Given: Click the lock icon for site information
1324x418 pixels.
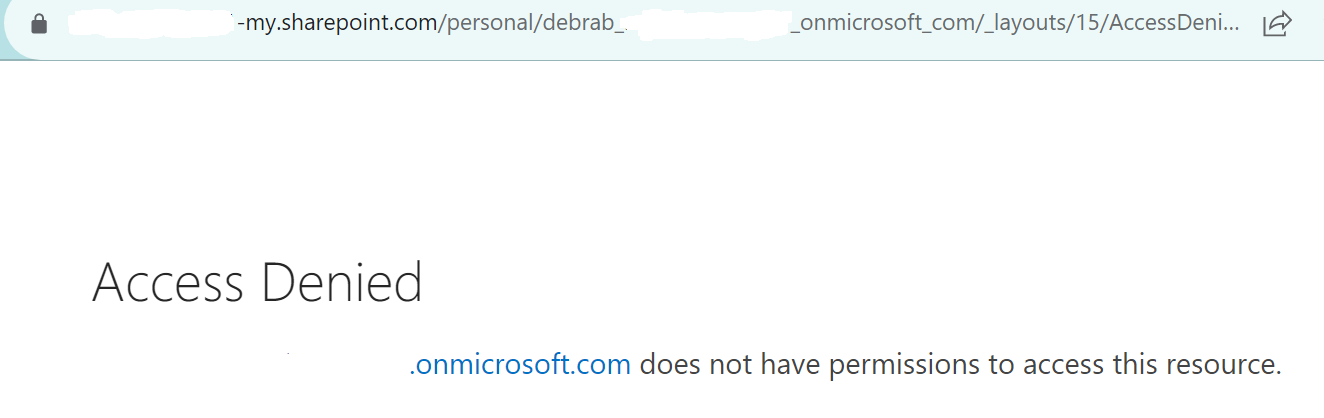Looking at the screenshot, I should point(39,23).
